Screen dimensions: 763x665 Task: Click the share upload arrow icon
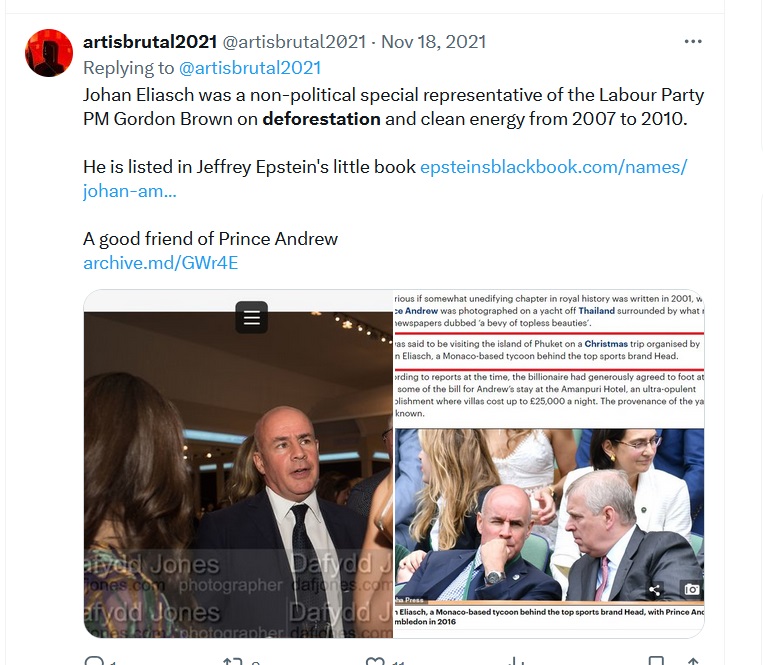point(693,661)
